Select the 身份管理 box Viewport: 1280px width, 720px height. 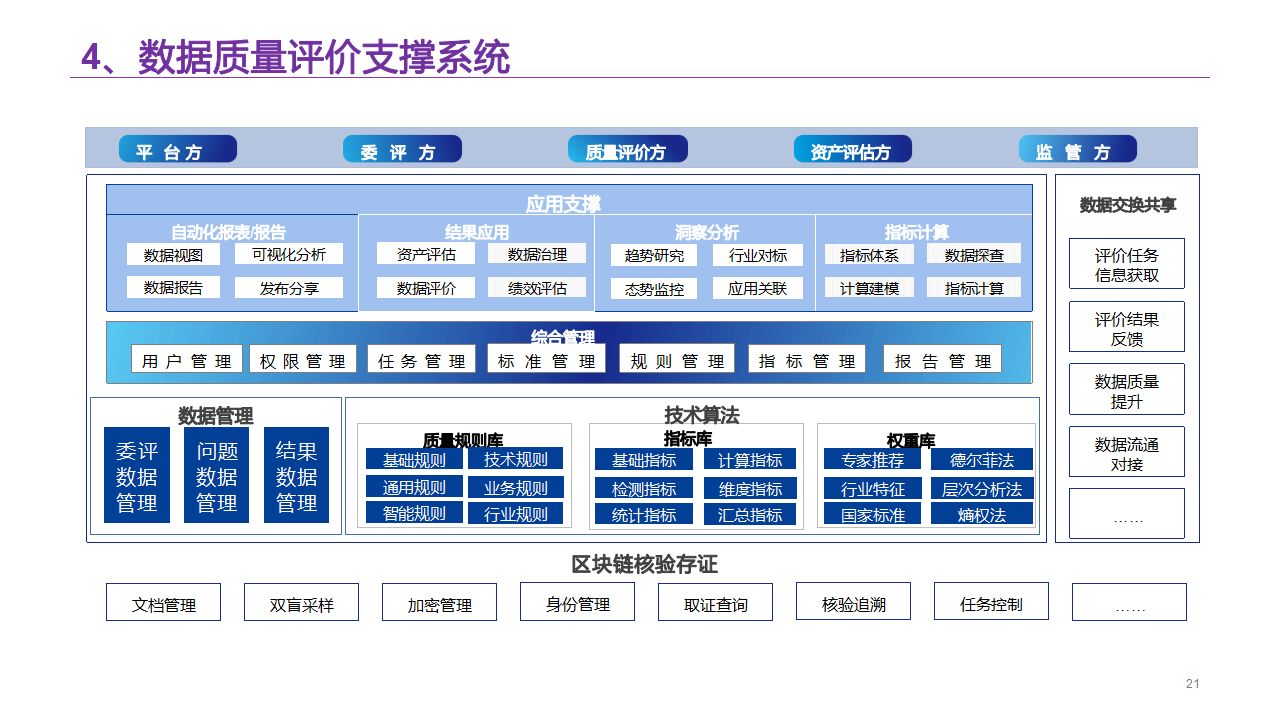click(x=577, y=602)
